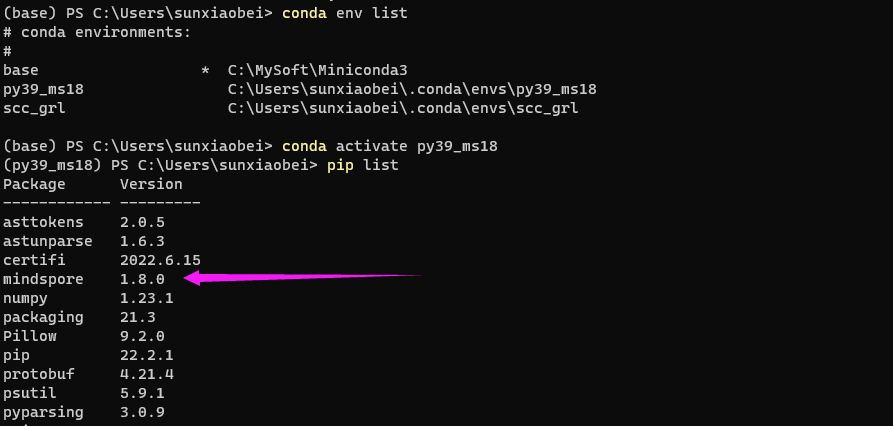The height and width of the screenshot is (426, 893).
Task: Click the magenta arrow pointing at mindspore
Action: click(x=300, y=278)
